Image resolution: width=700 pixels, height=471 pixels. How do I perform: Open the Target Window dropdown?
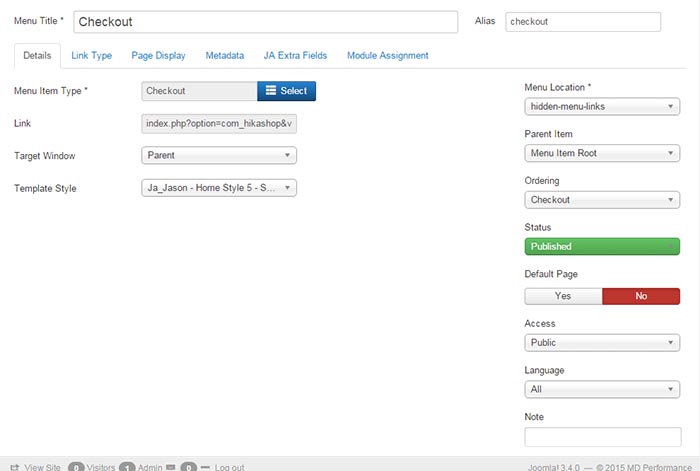(x=219, y=155)
